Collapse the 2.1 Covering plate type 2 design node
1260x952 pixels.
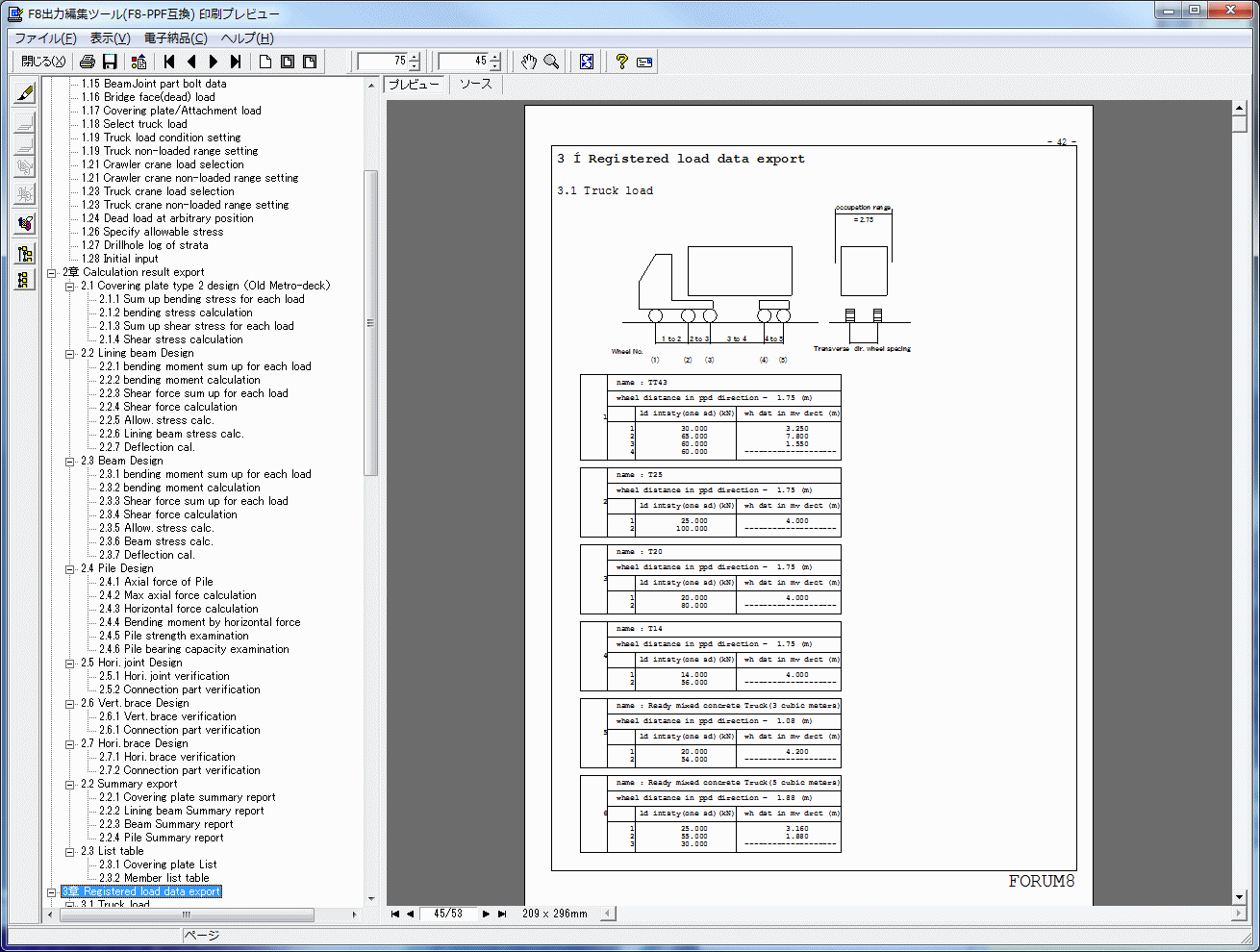[x=70, y=287]
